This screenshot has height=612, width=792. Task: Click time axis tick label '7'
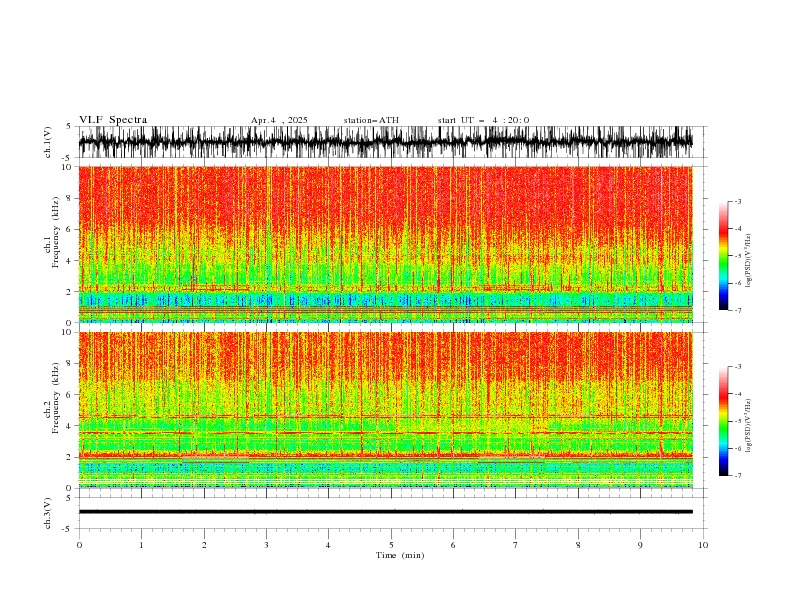(516, 545)
